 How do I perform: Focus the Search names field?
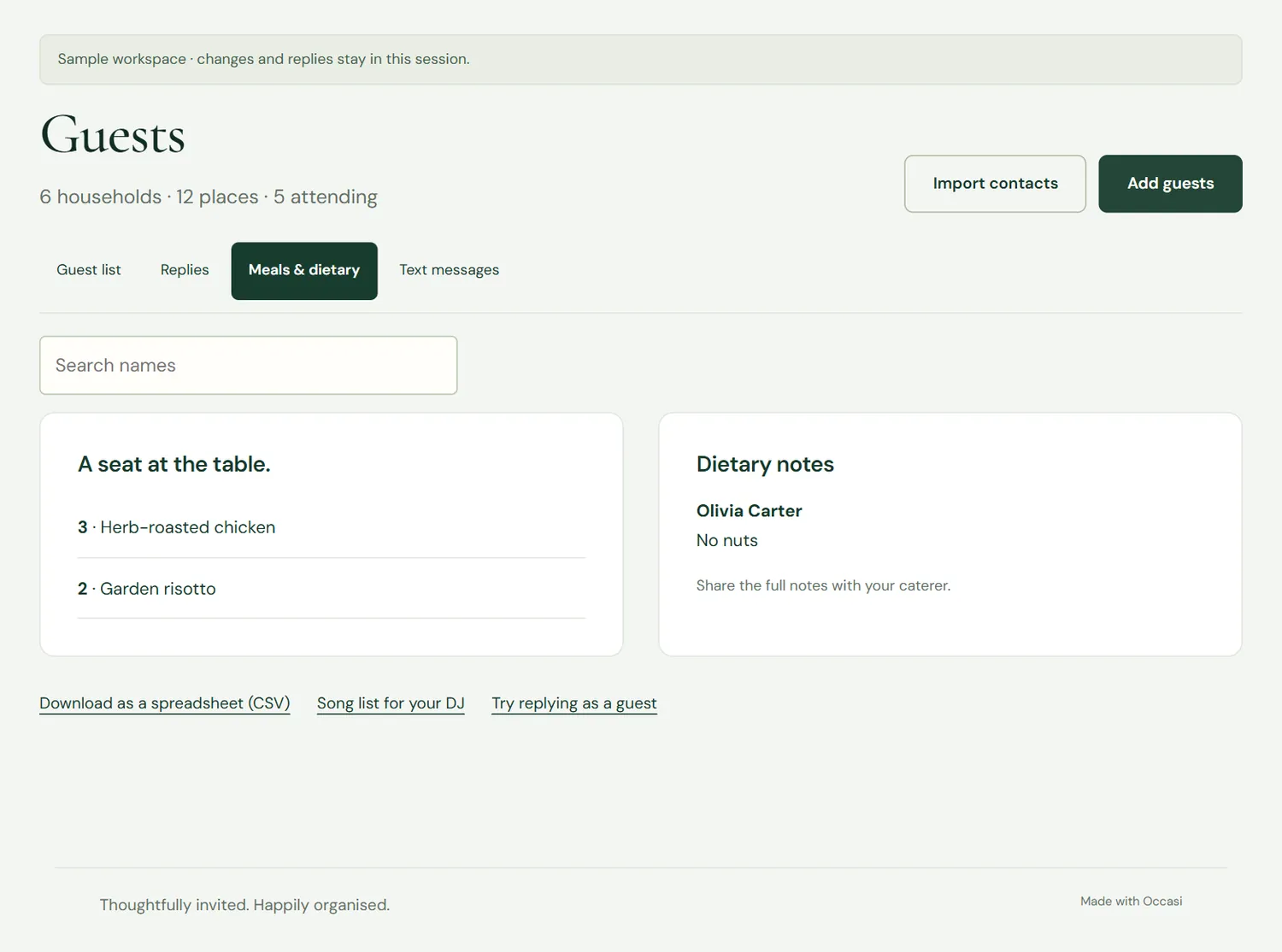pyautogui.click(x=249, y=365)
